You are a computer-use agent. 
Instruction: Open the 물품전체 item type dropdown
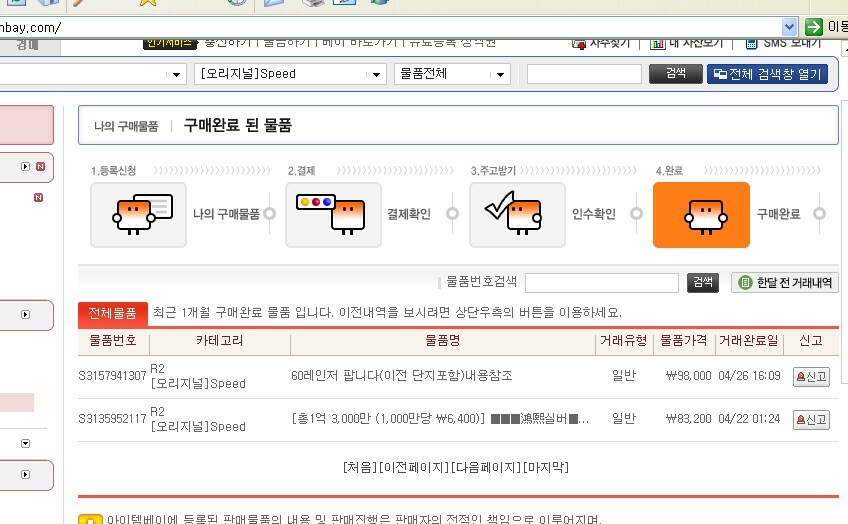502,74
